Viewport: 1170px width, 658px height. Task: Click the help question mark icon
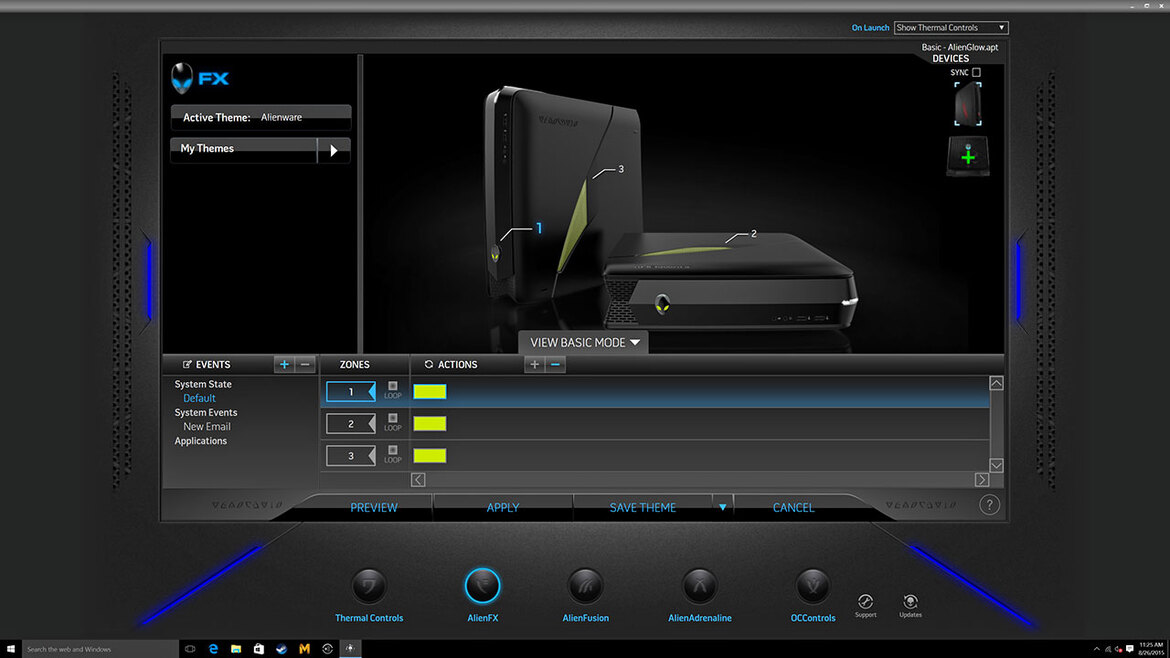click(989, 505)
